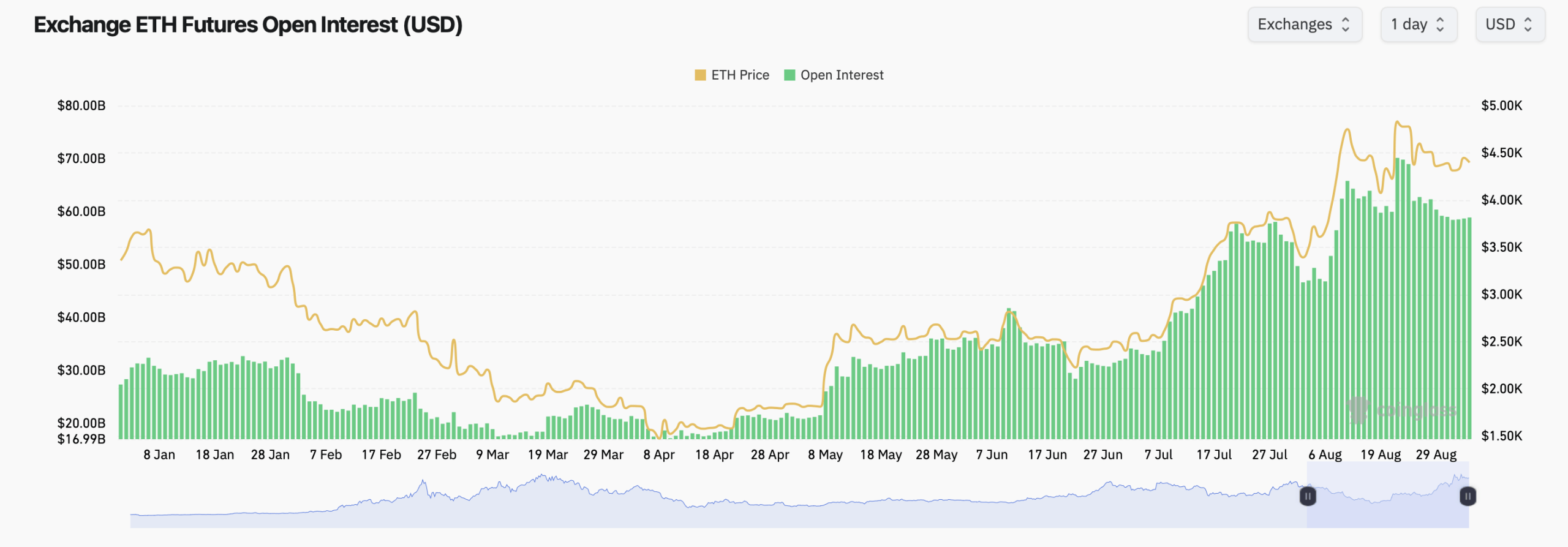Click the chevron arrows in Exchanges selector
Image resolution: width=1568 pixels, height=547 pixels.
[1346, 25]
